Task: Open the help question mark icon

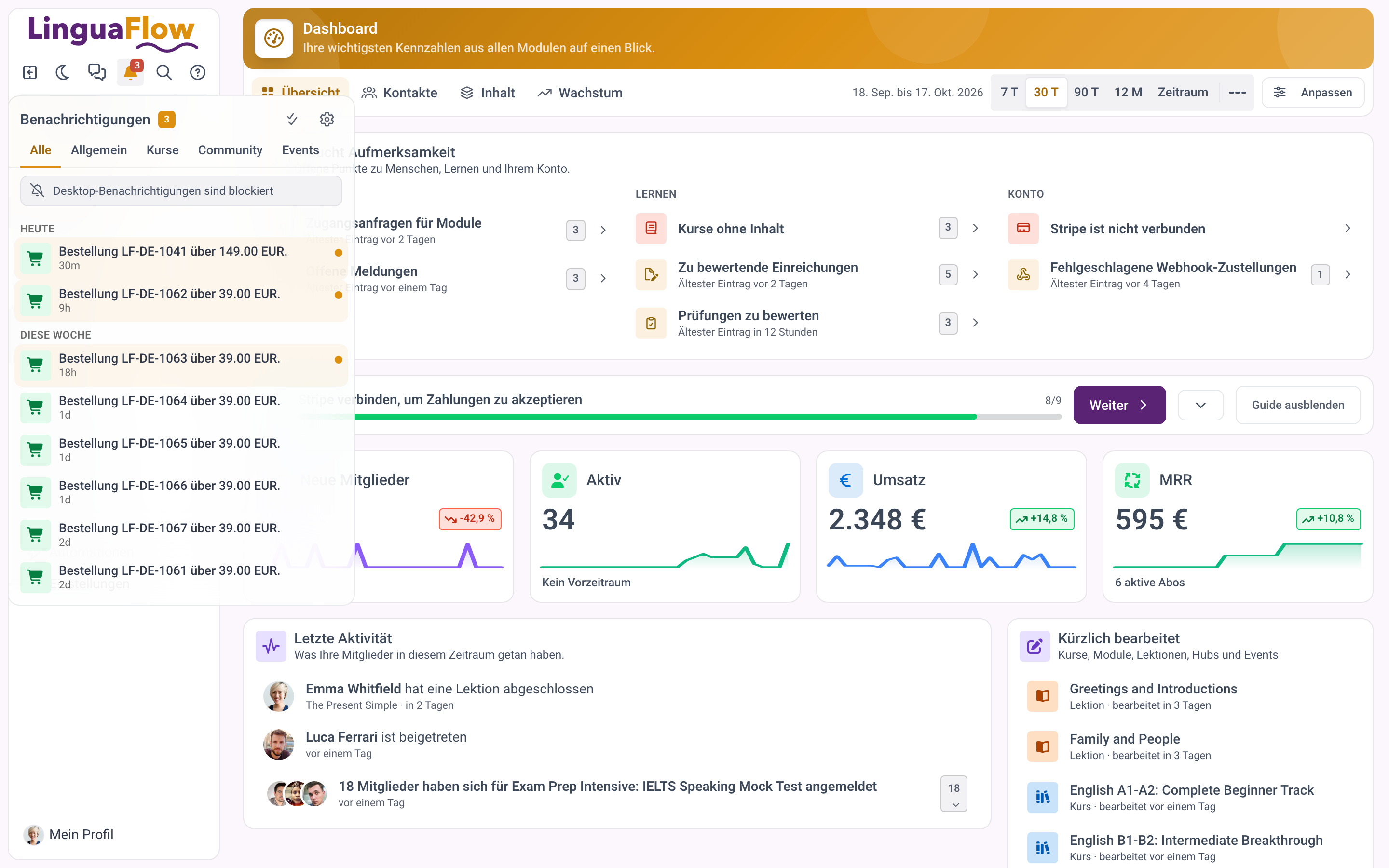Action: pyautogui.click(x=197, y=72)
